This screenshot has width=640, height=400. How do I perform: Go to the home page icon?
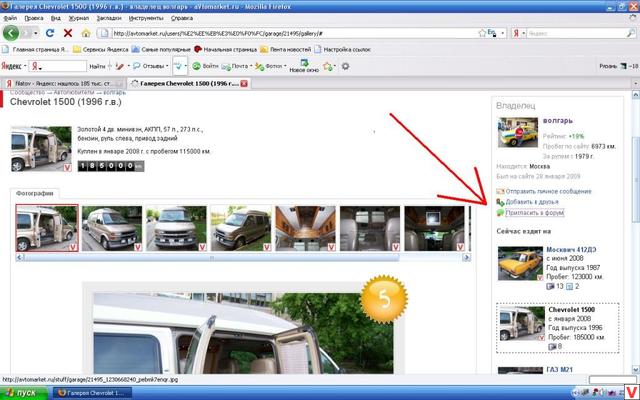86,33
